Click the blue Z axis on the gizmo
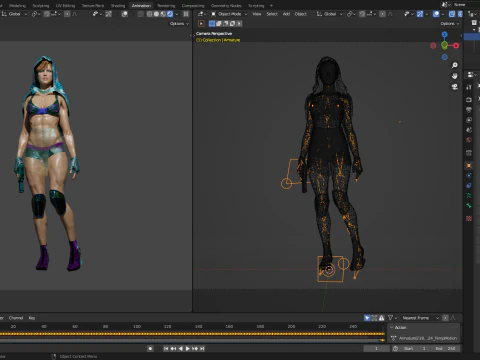 pos(445,35)
